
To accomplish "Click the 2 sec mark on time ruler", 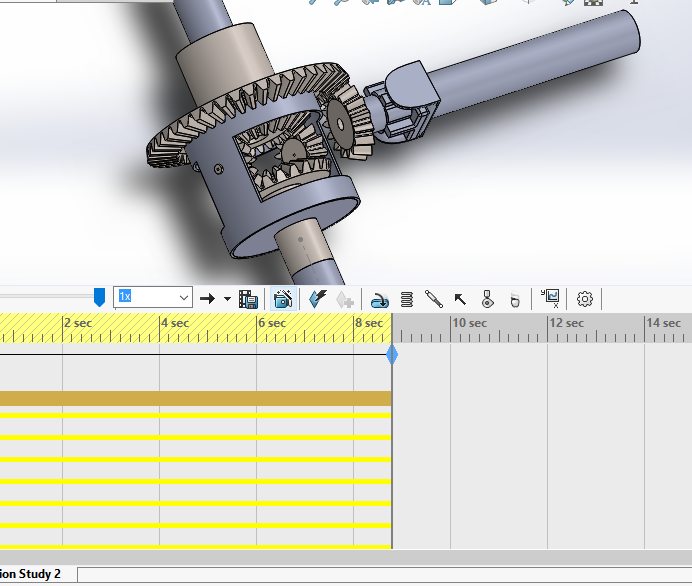I will point(78,323).
